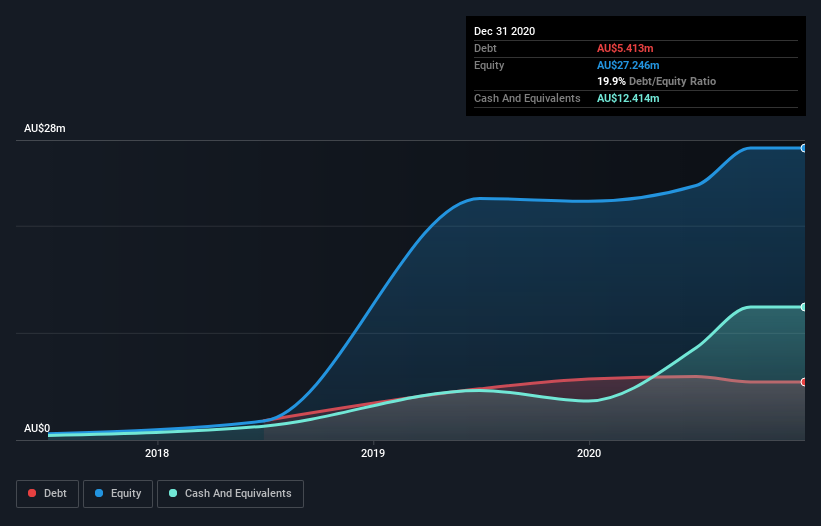Toggle the Debt legend button
821x526 pixels.
pos(48,494)
